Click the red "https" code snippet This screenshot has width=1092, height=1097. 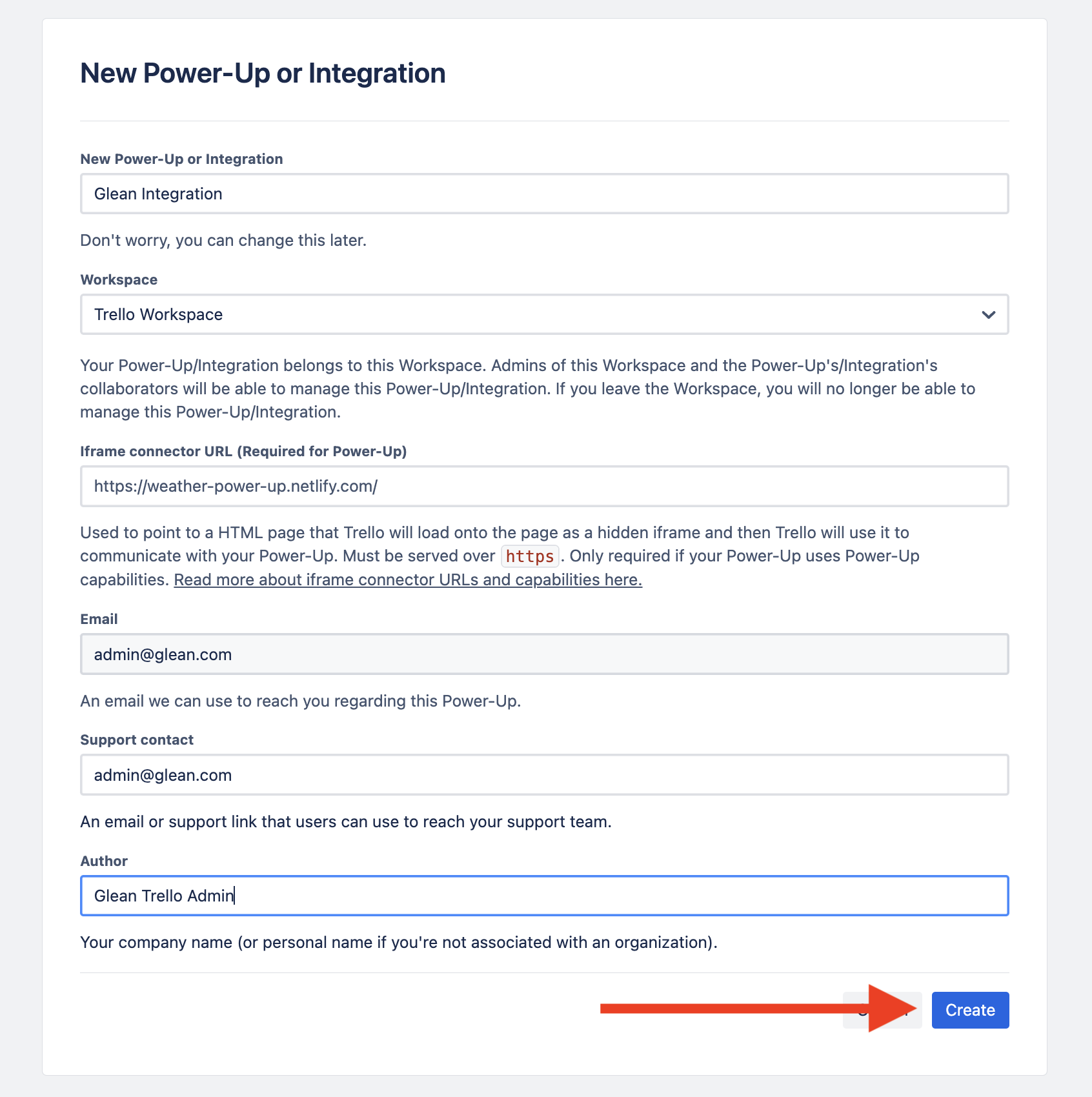pyautogui.click(x=529, y=556)
